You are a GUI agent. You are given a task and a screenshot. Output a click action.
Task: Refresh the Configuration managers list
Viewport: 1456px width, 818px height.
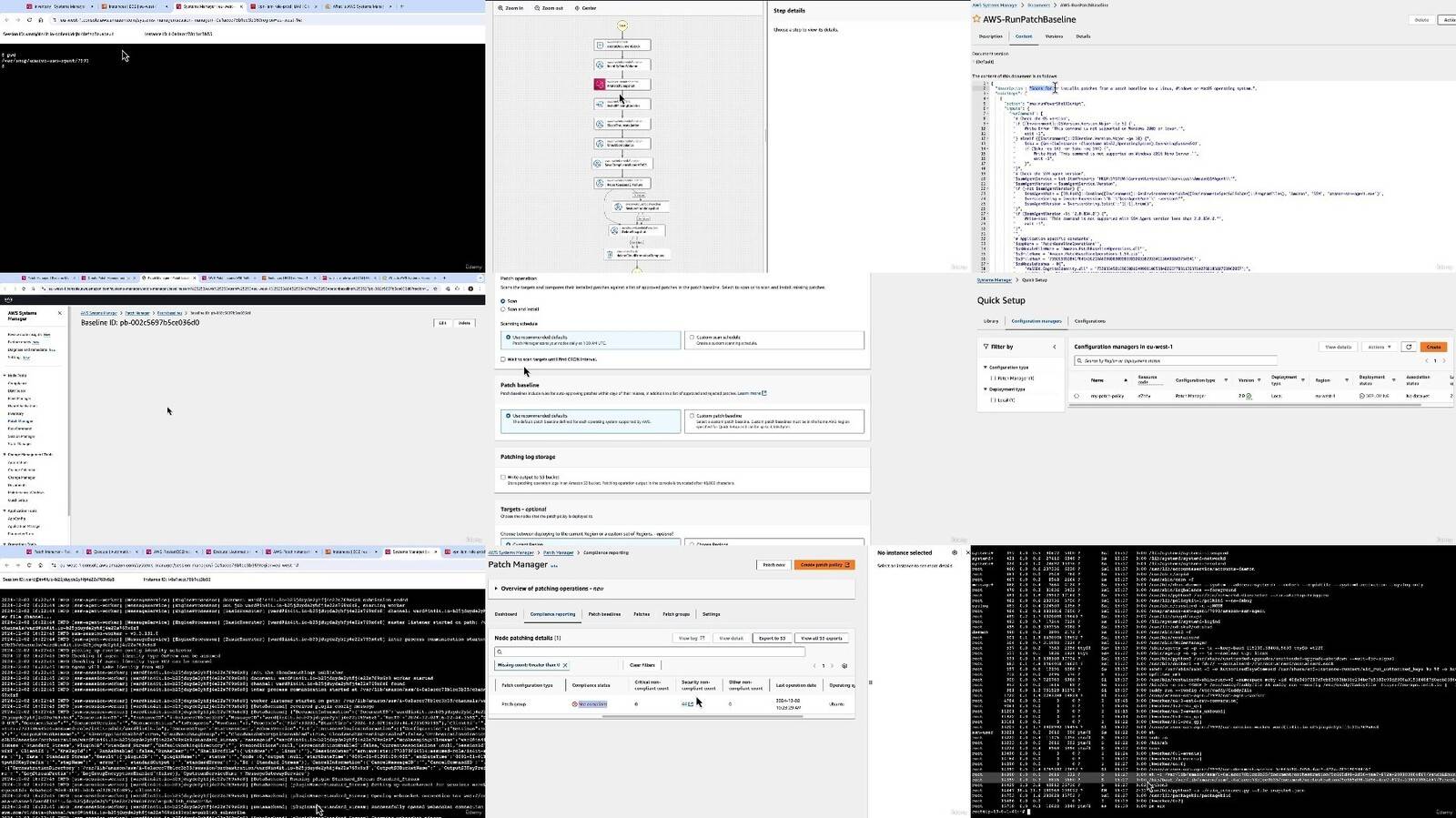pos(1409,347)
